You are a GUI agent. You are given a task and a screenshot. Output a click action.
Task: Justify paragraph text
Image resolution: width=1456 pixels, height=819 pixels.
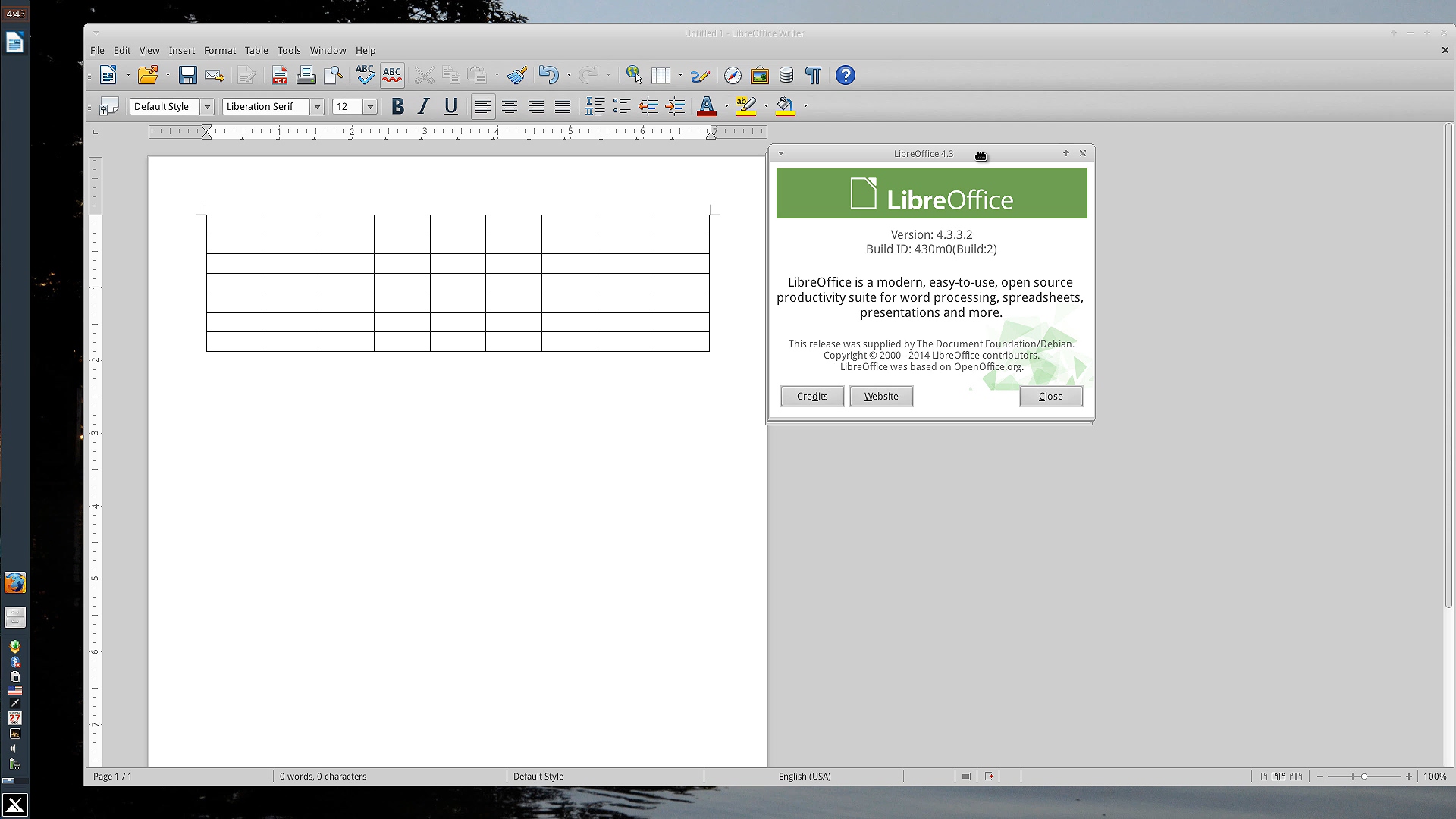(563, 106)
